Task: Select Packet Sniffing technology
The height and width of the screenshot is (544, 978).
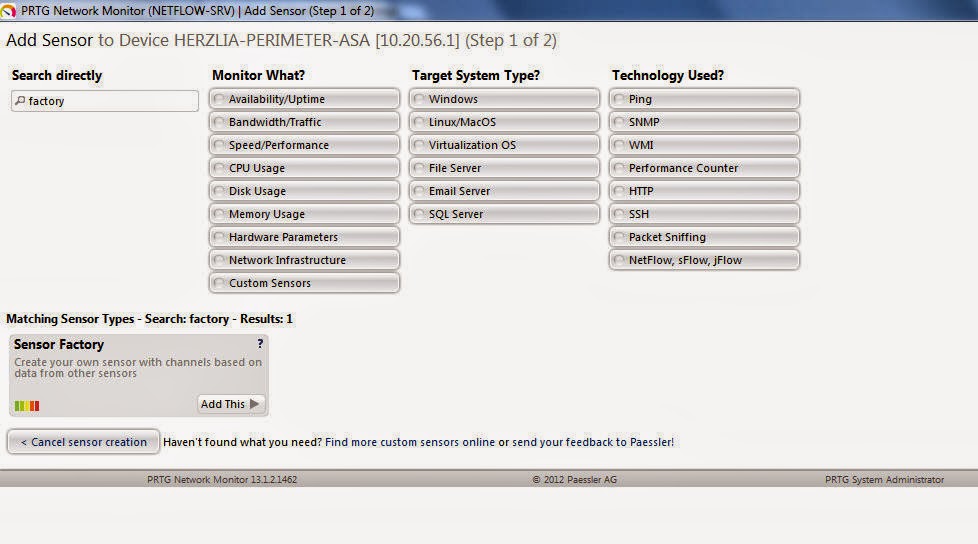Action: pos(704,237)
